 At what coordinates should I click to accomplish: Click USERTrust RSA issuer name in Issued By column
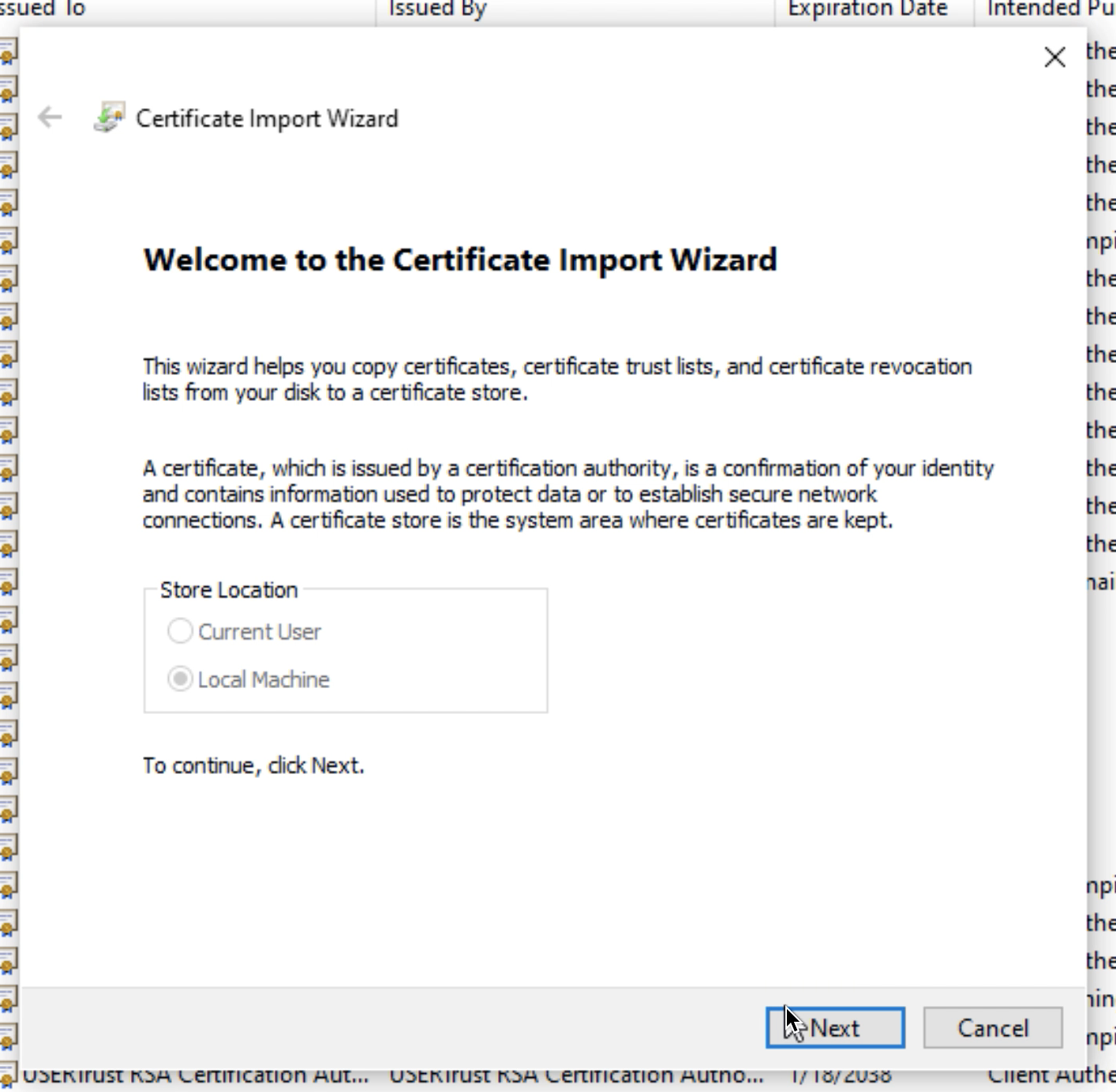pyautogui.click(x=576, y=1077)
